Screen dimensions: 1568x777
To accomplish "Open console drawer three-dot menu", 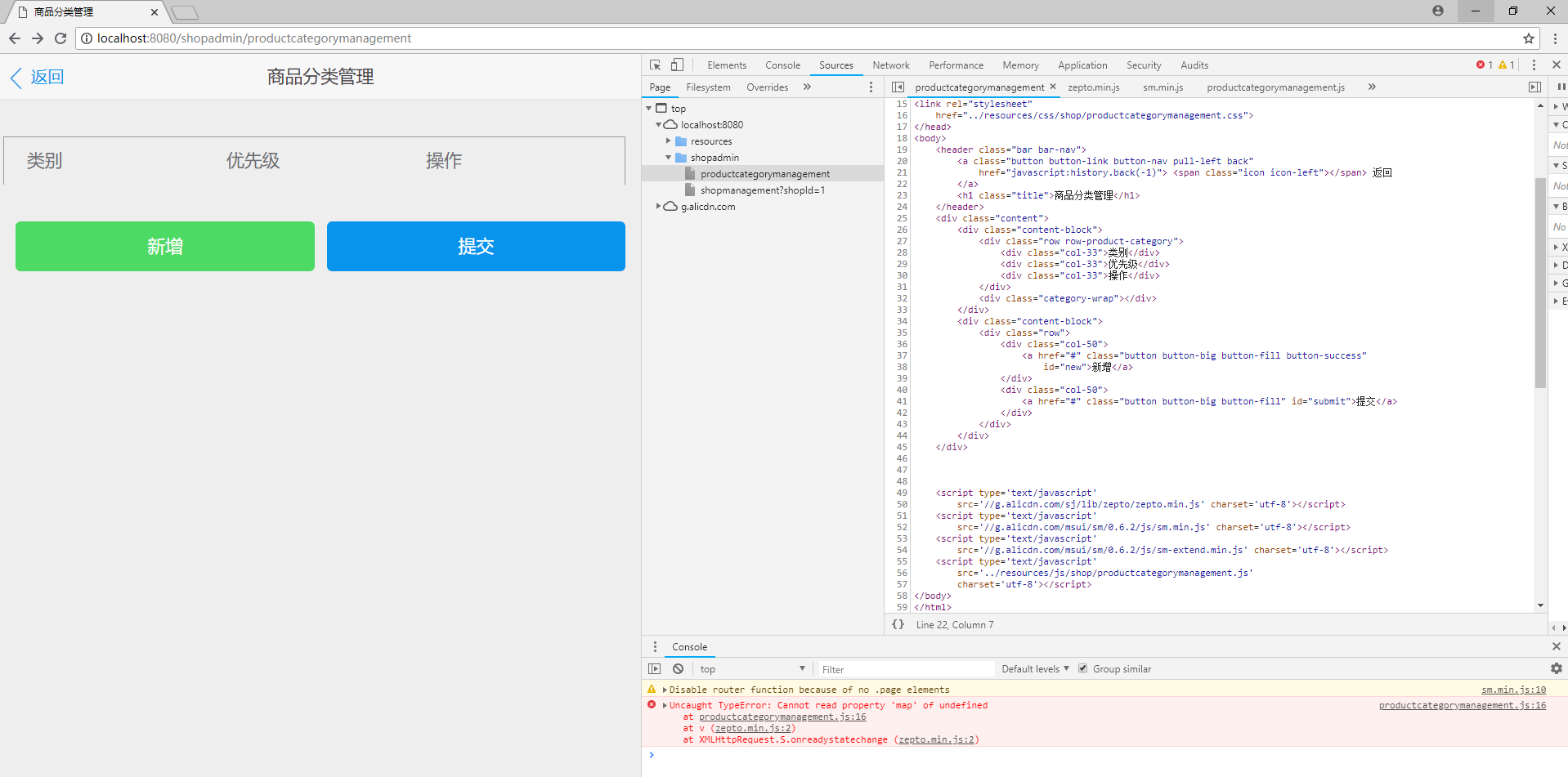I will pos(655,647).
